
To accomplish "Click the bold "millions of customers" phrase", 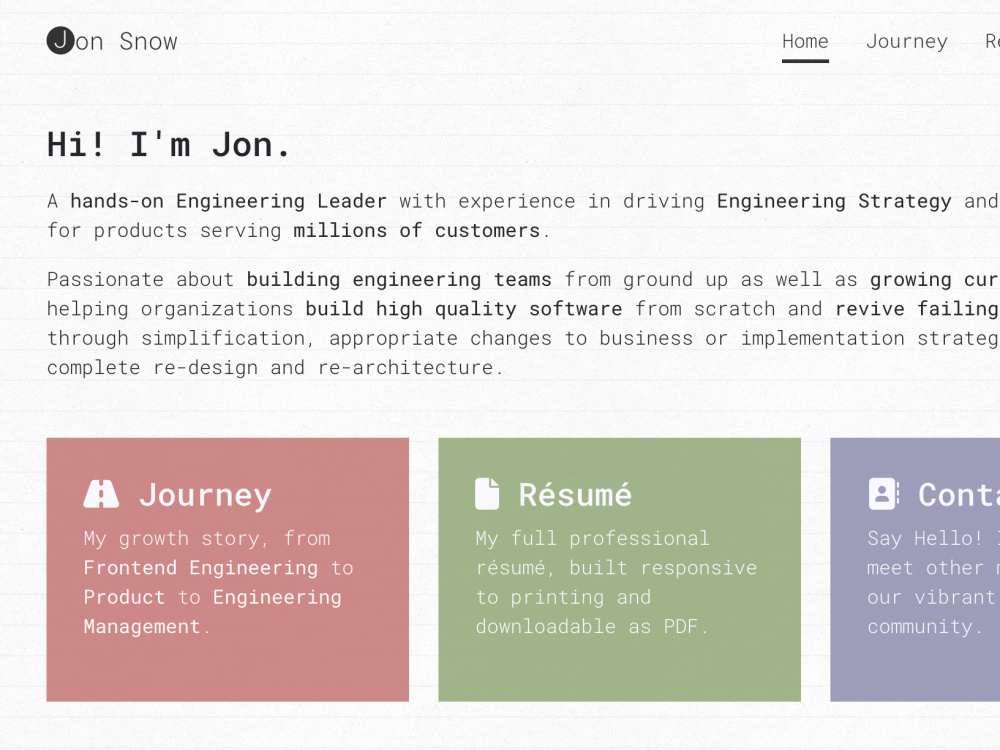I will point(416,230).
